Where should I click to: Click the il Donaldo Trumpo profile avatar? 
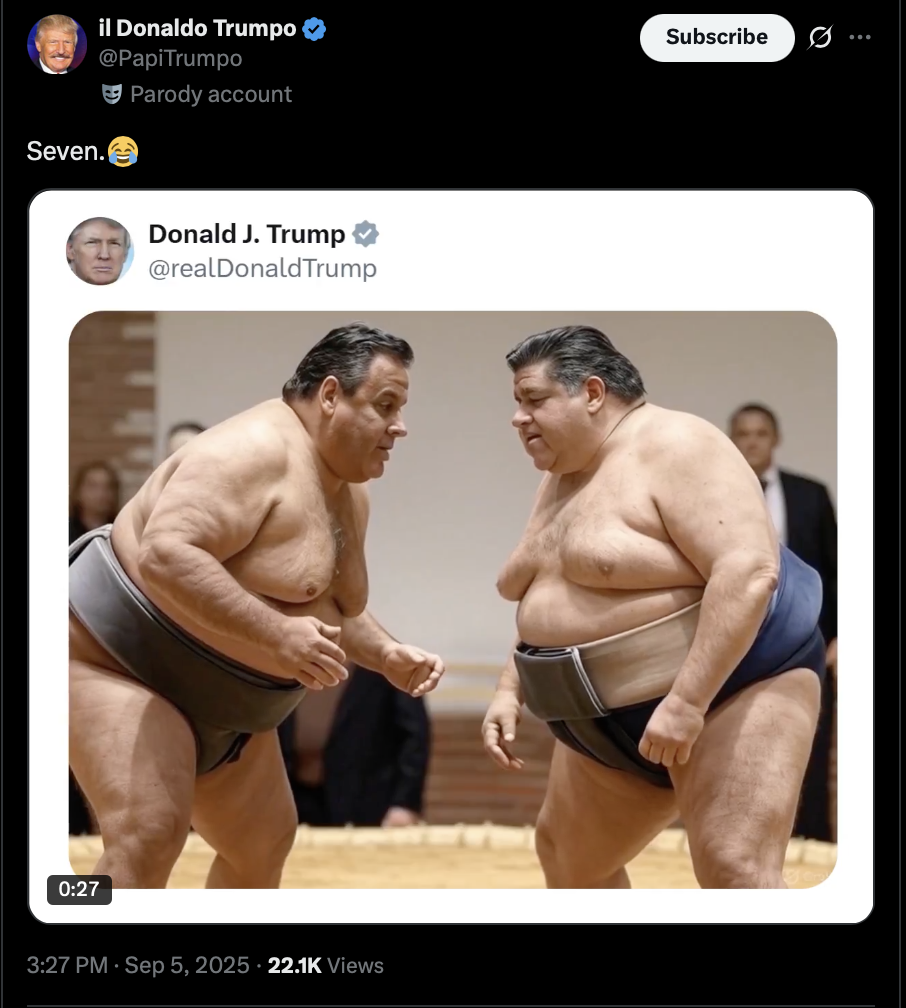[x=57, y=44]
